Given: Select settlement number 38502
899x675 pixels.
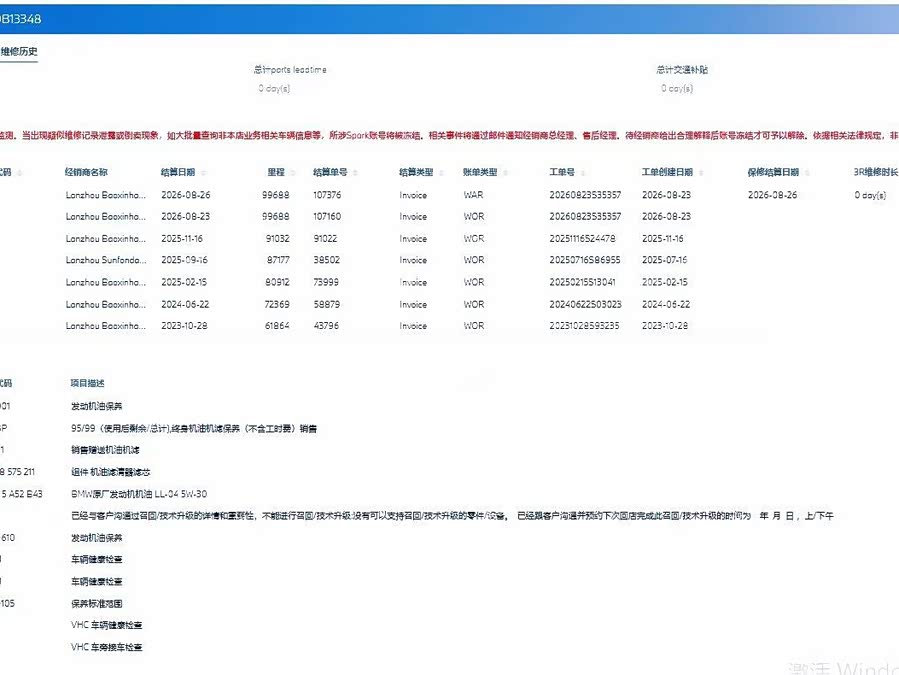Looking at the screenshot, I should 326,260.
